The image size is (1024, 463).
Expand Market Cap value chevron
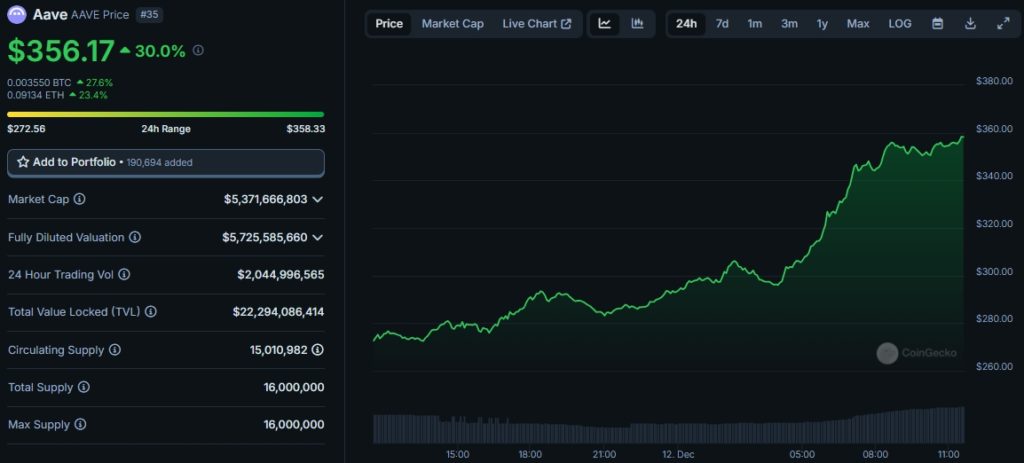[317, 199]
